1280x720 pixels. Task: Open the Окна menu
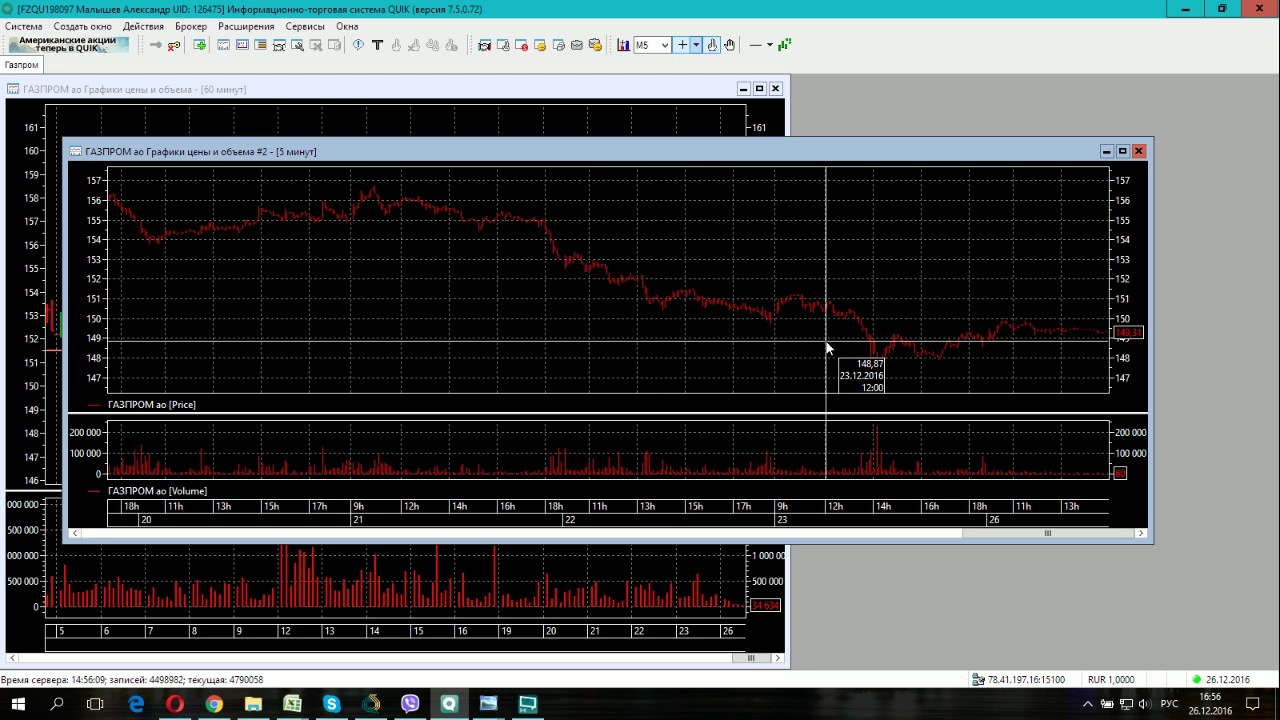pyautogui.click(x=347, y=26)
